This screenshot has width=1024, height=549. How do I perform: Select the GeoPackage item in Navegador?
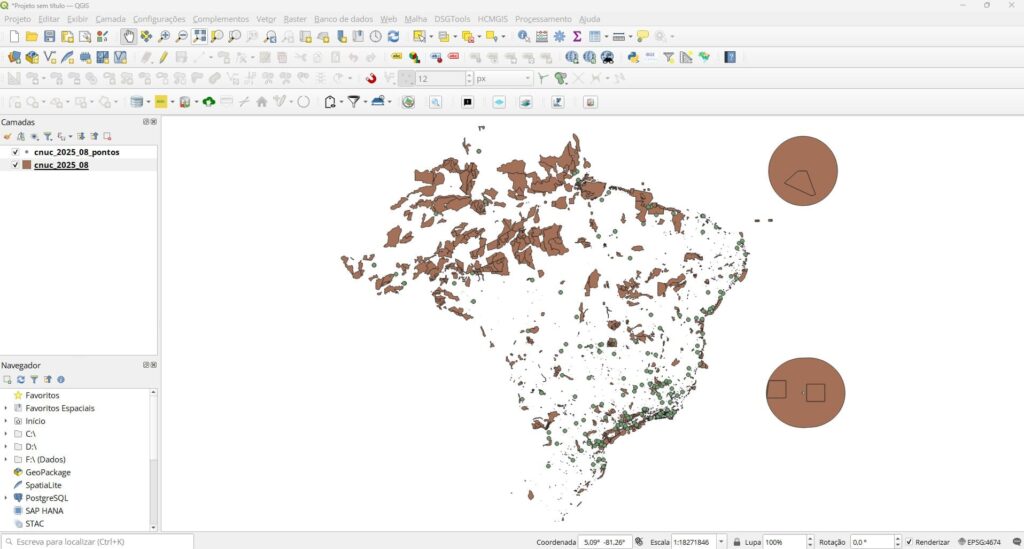click(48, 473)
